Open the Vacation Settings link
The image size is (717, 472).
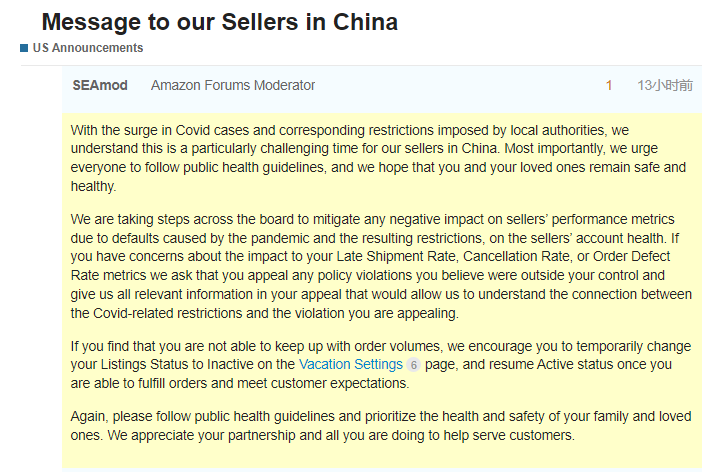coord(350,365)
